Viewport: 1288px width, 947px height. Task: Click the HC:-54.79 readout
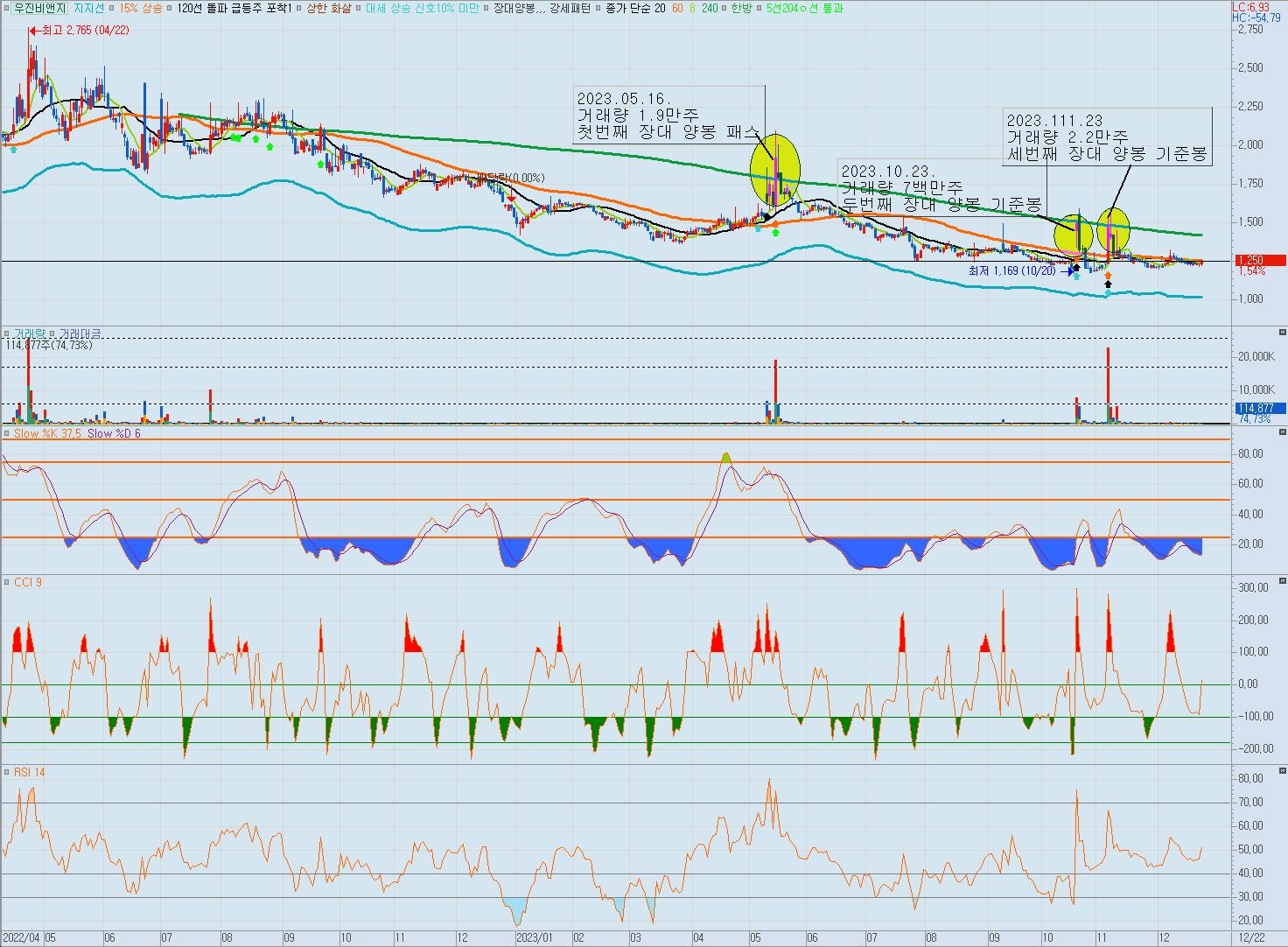click(x=1256, y=18)
